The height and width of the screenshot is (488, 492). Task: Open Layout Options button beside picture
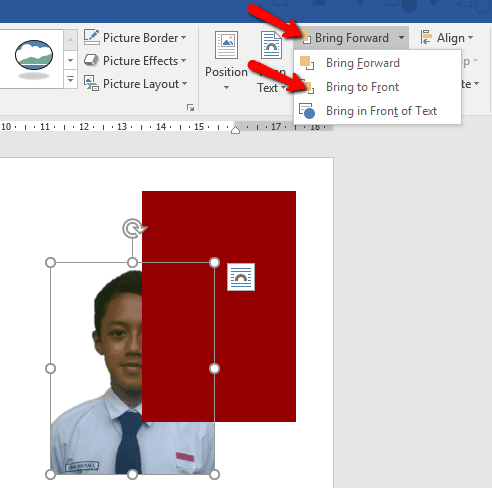pyautogui.click(x=241, y=277)
